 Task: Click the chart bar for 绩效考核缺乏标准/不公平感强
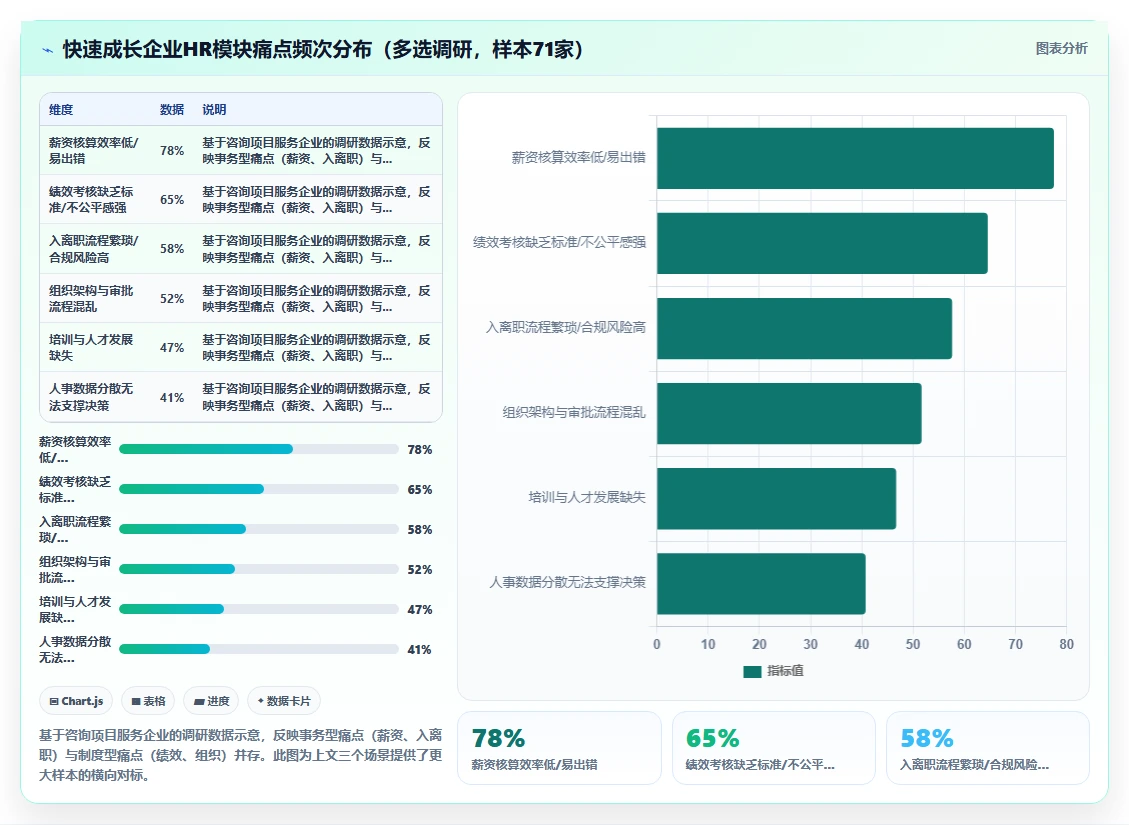pos(822,243)
